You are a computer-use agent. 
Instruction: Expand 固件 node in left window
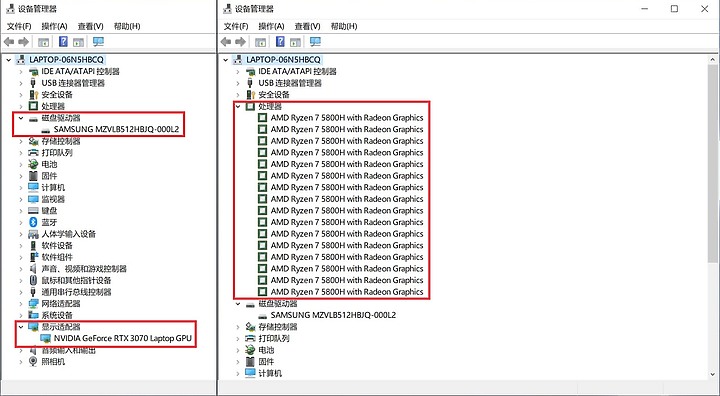(21, 176)
